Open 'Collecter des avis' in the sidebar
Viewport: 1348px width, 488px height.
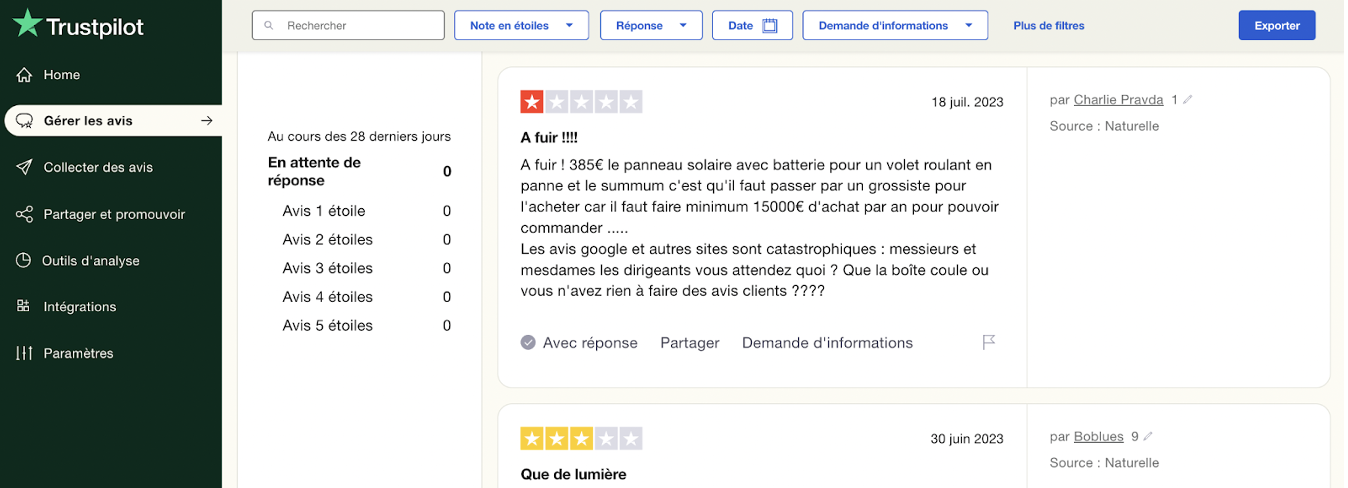pos(98,167)
